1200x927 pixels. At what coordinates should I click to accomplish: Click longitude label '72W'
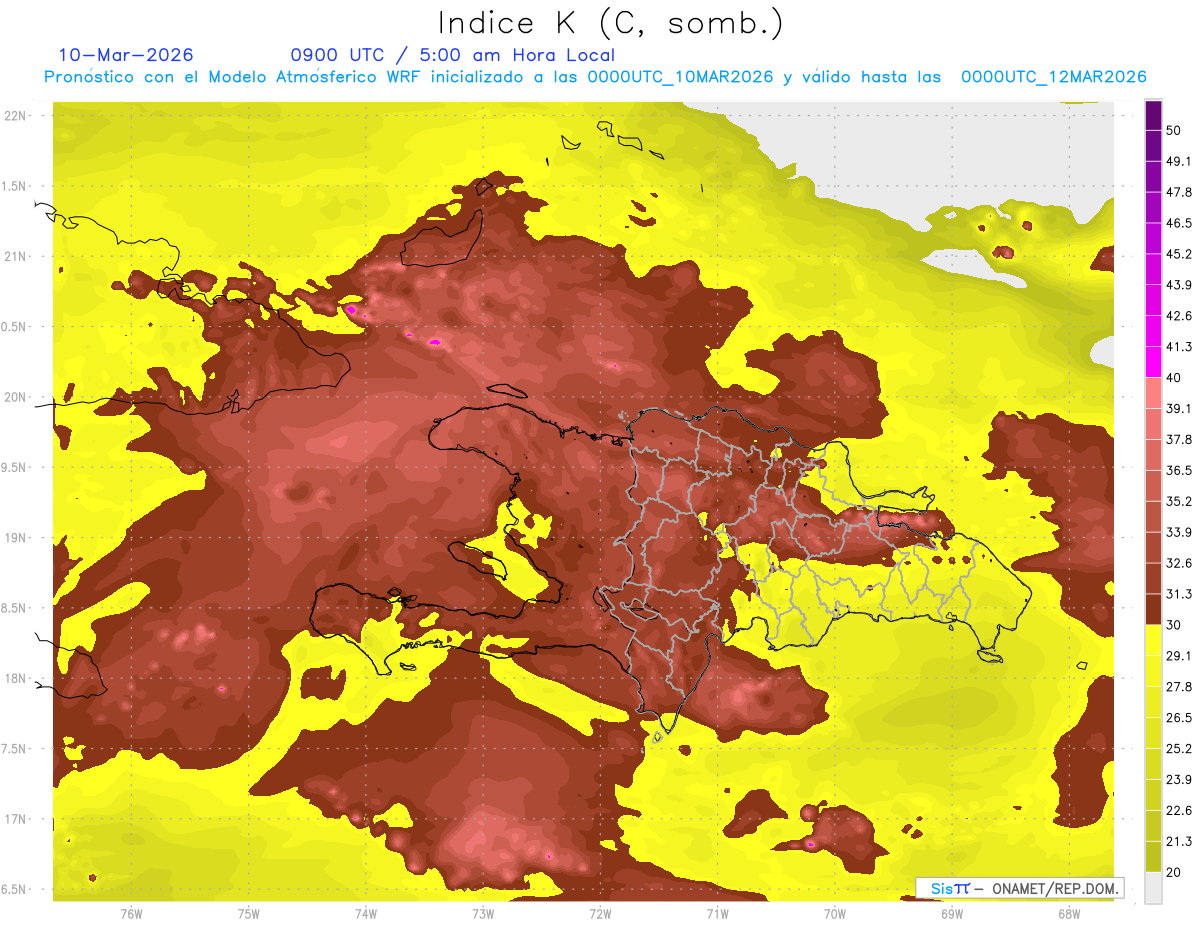600,914
